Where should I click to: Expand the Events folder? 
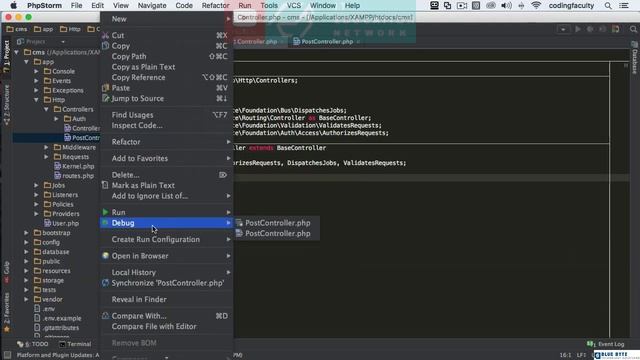36,81
